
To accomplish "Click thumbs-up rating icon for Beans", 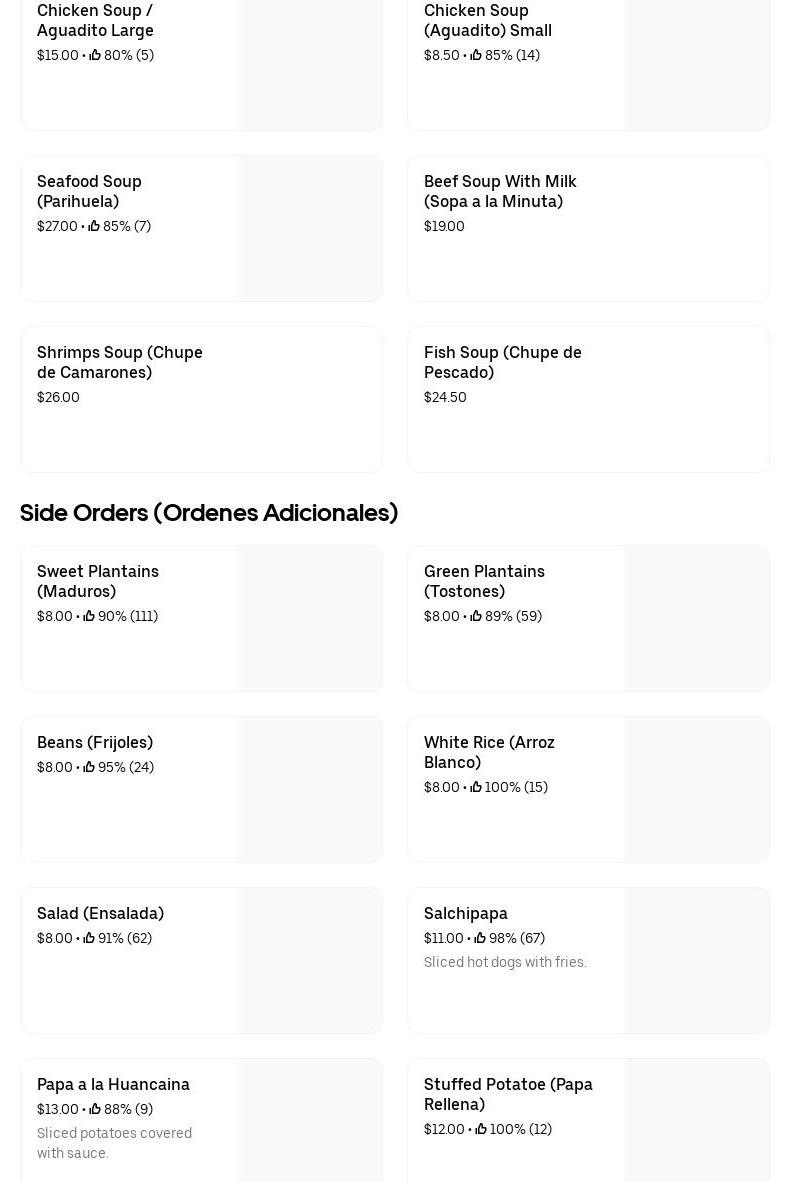I will [89, 767].
